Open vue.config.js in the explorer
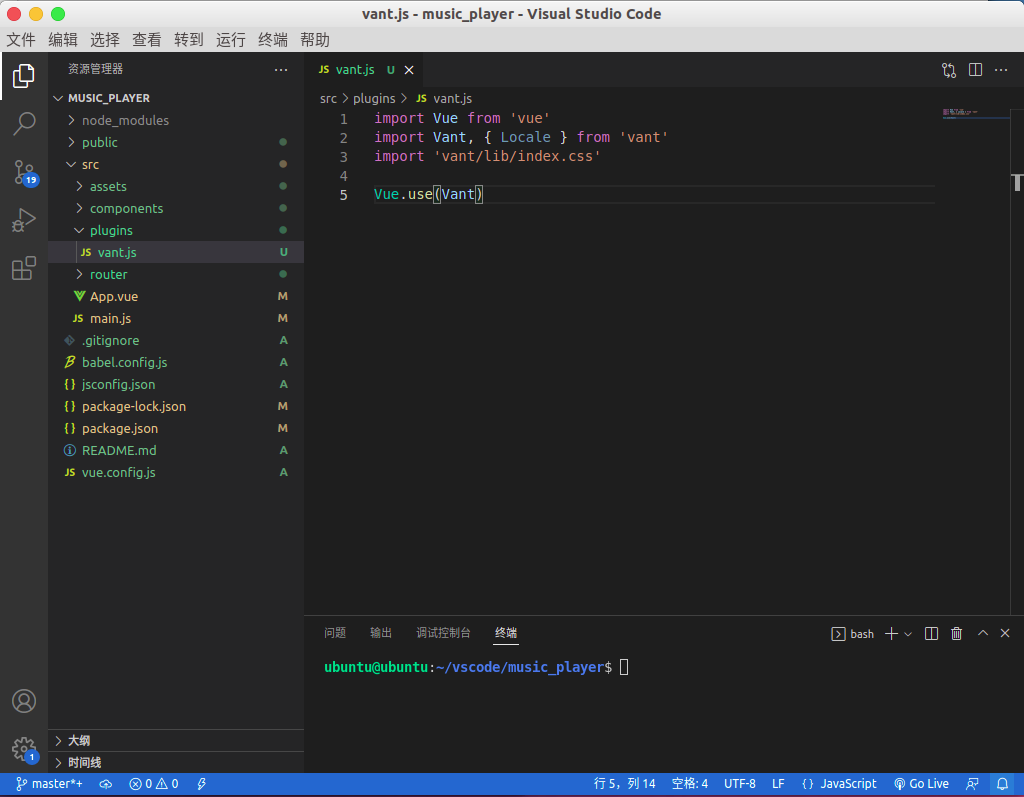1024x797 pixels. coord(176,472)
